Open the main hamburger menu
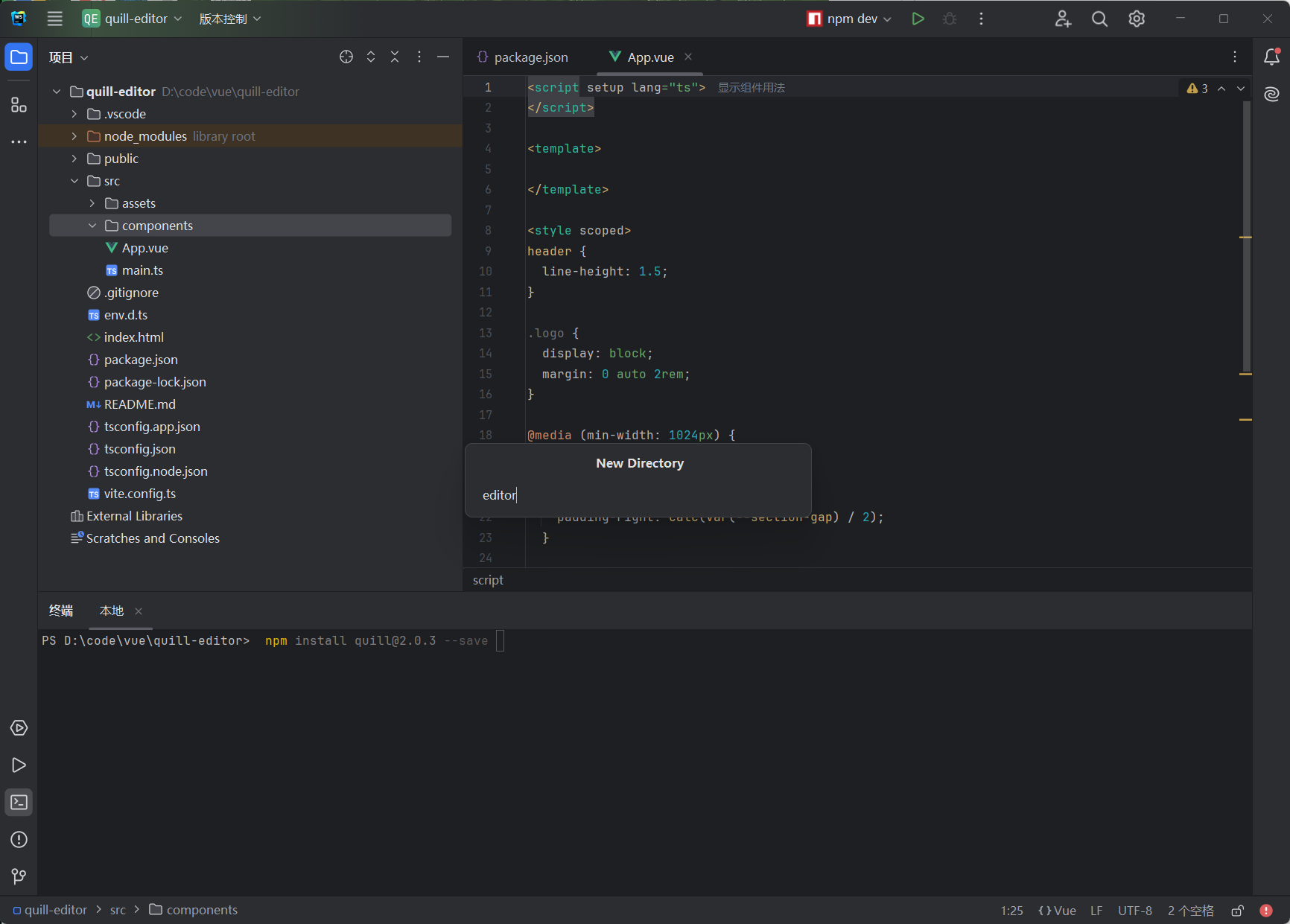The height and width of the screenshot is (924, 1290). (55, 19)
